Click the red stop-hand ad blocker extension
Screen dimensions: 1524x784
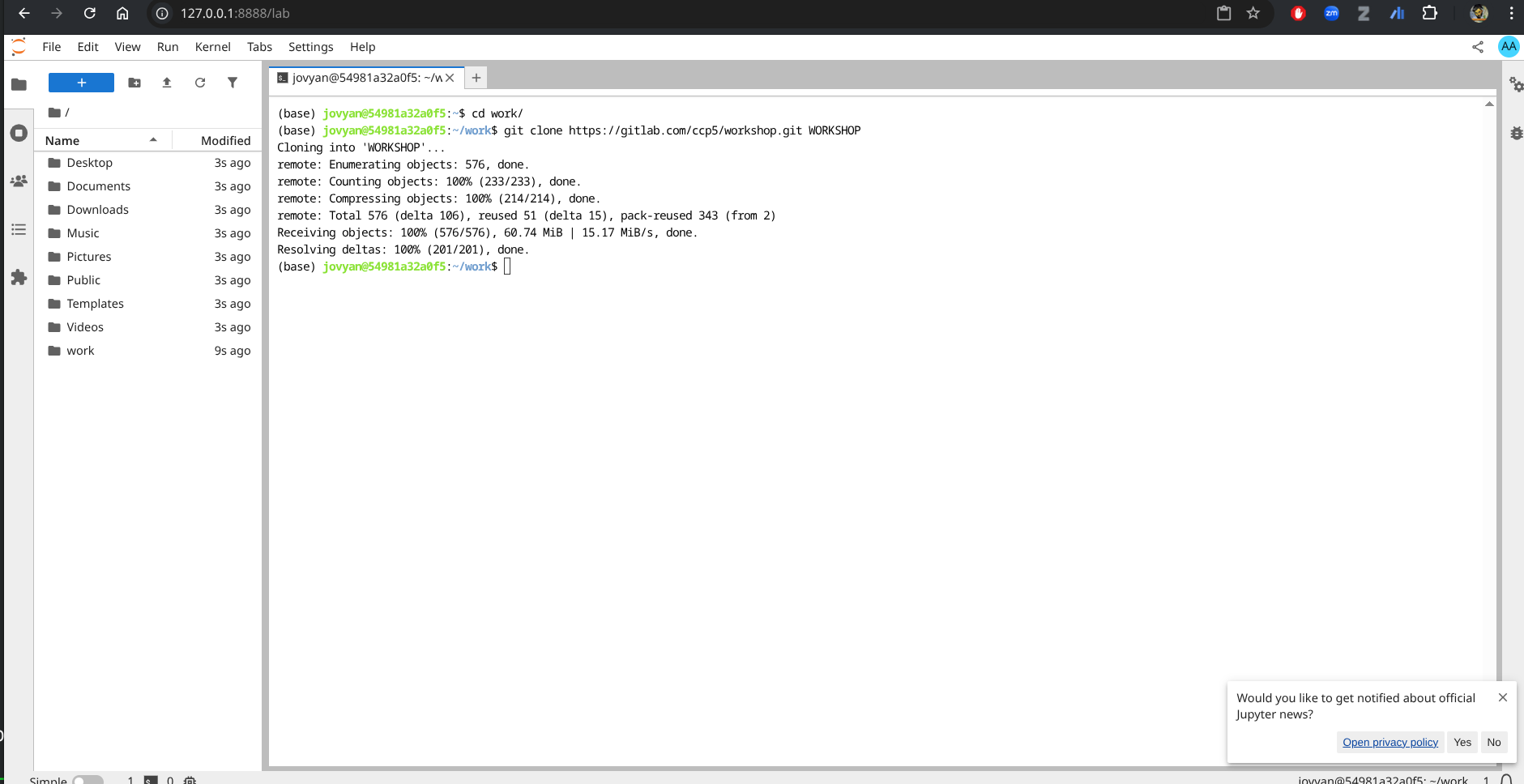tap(1298, 13)
